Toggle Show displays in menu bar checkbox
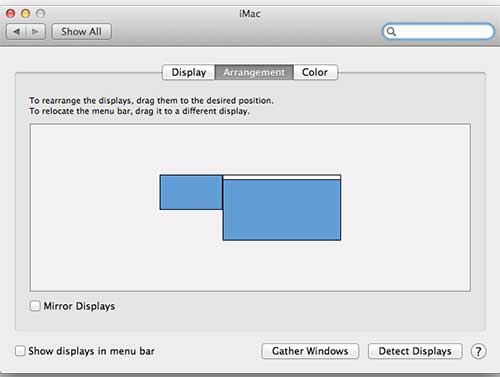The width and height of the screenshot is (500, 377). pyautogui.click(x=20, y=351)
